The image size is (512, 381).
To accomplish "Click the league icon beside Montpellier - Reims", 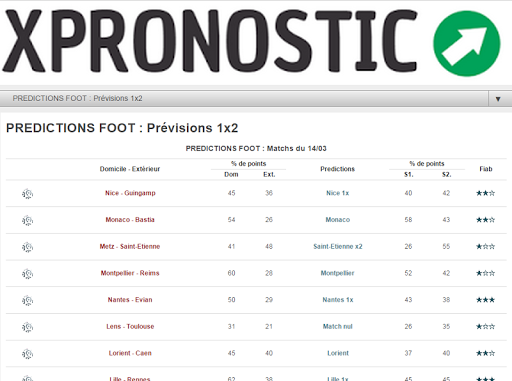I will click(27, 274).
